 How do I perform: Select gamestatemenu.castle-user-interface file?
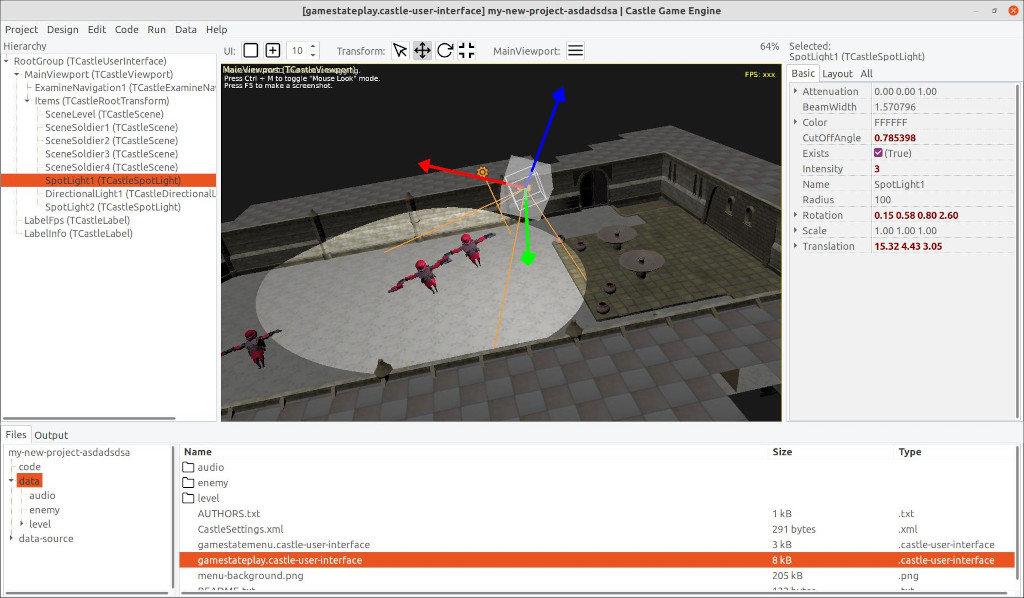click(x=284, y=544)
